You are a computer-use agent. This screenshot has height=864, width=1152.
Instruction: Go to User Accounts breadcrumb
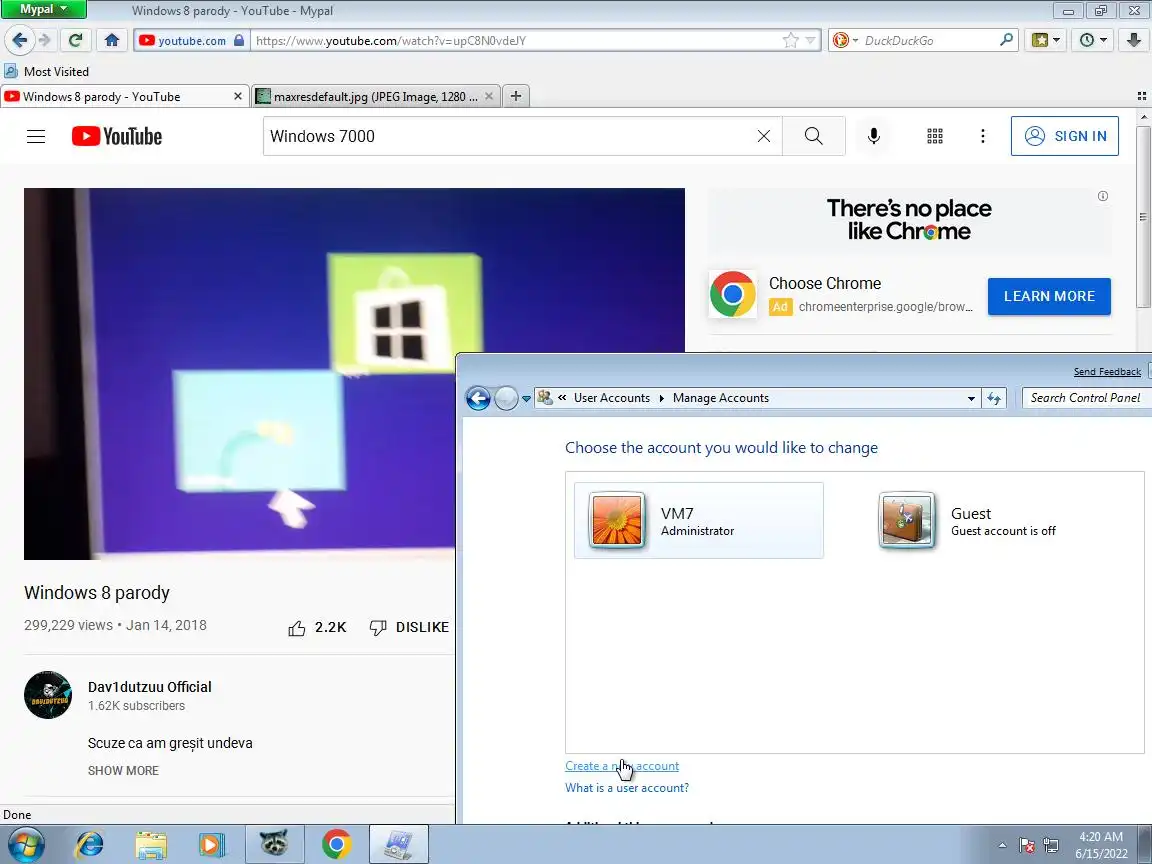click(611, 398)
